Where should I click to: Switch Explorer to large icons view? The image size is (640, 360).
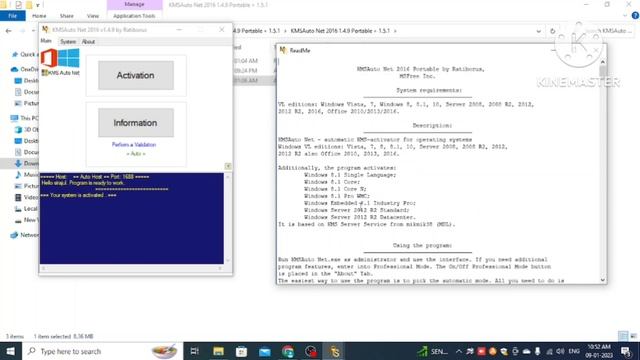pos(633,336)
